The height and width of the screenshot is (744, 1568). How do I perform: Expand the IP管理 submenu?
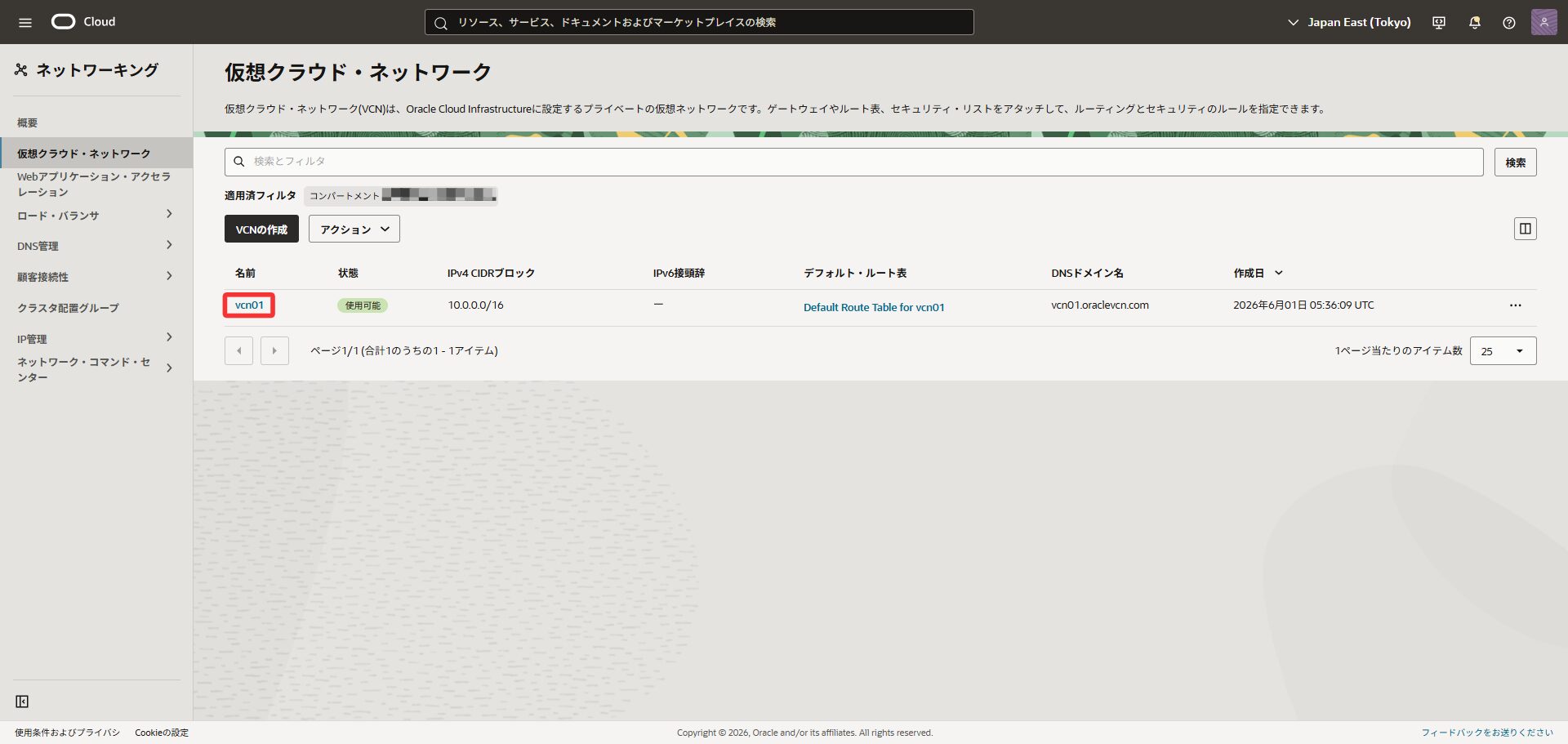coord(169,337)
